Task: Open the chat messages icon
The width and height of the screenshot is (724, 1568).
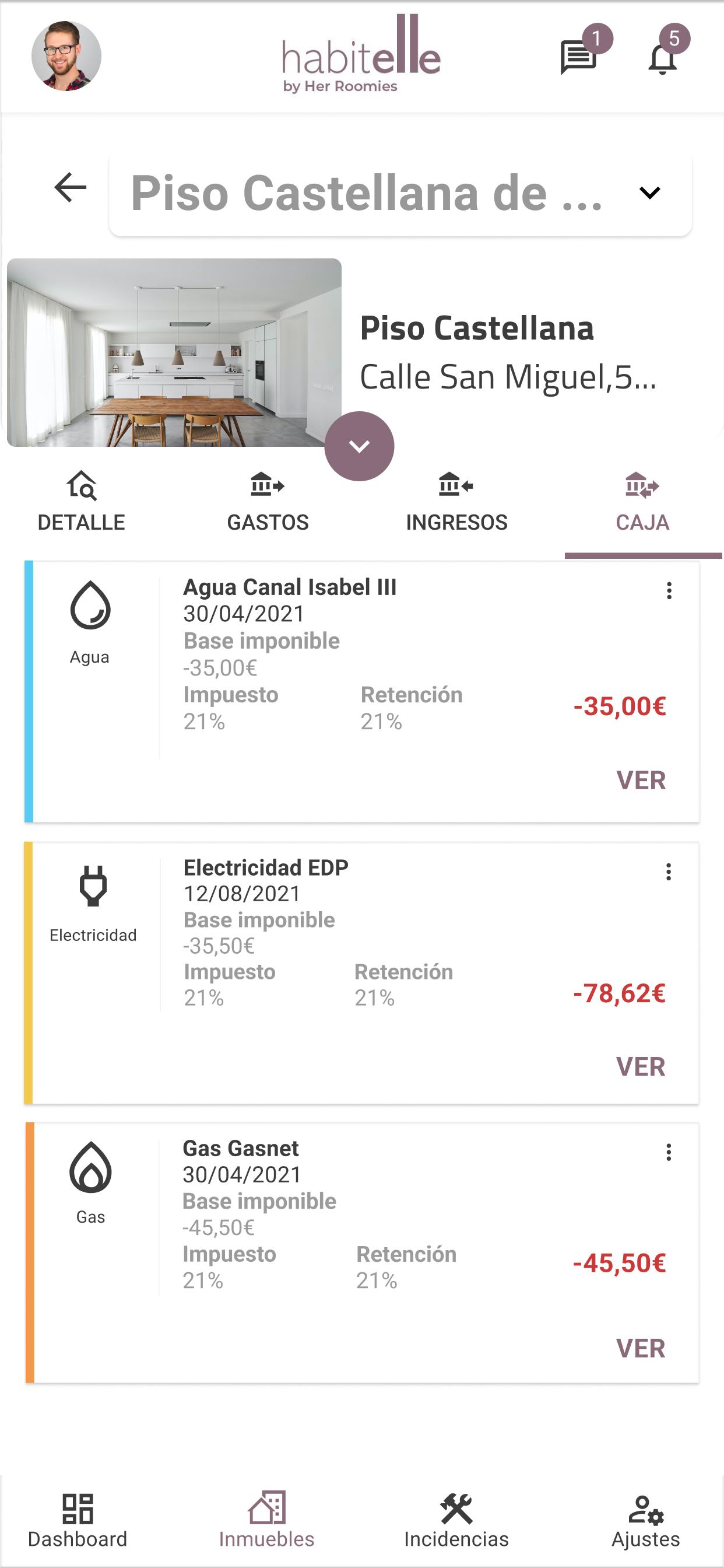Action: point(578,57)
